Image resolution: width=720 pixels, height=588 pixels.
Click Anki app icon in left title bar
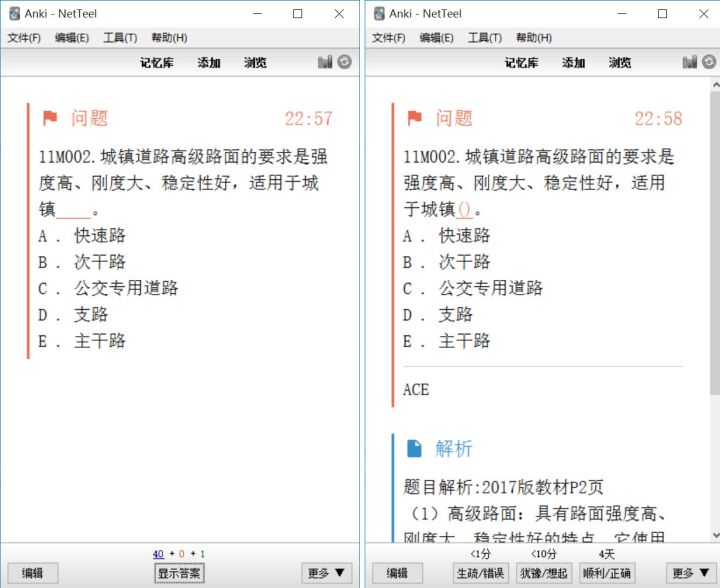point(15,14)
